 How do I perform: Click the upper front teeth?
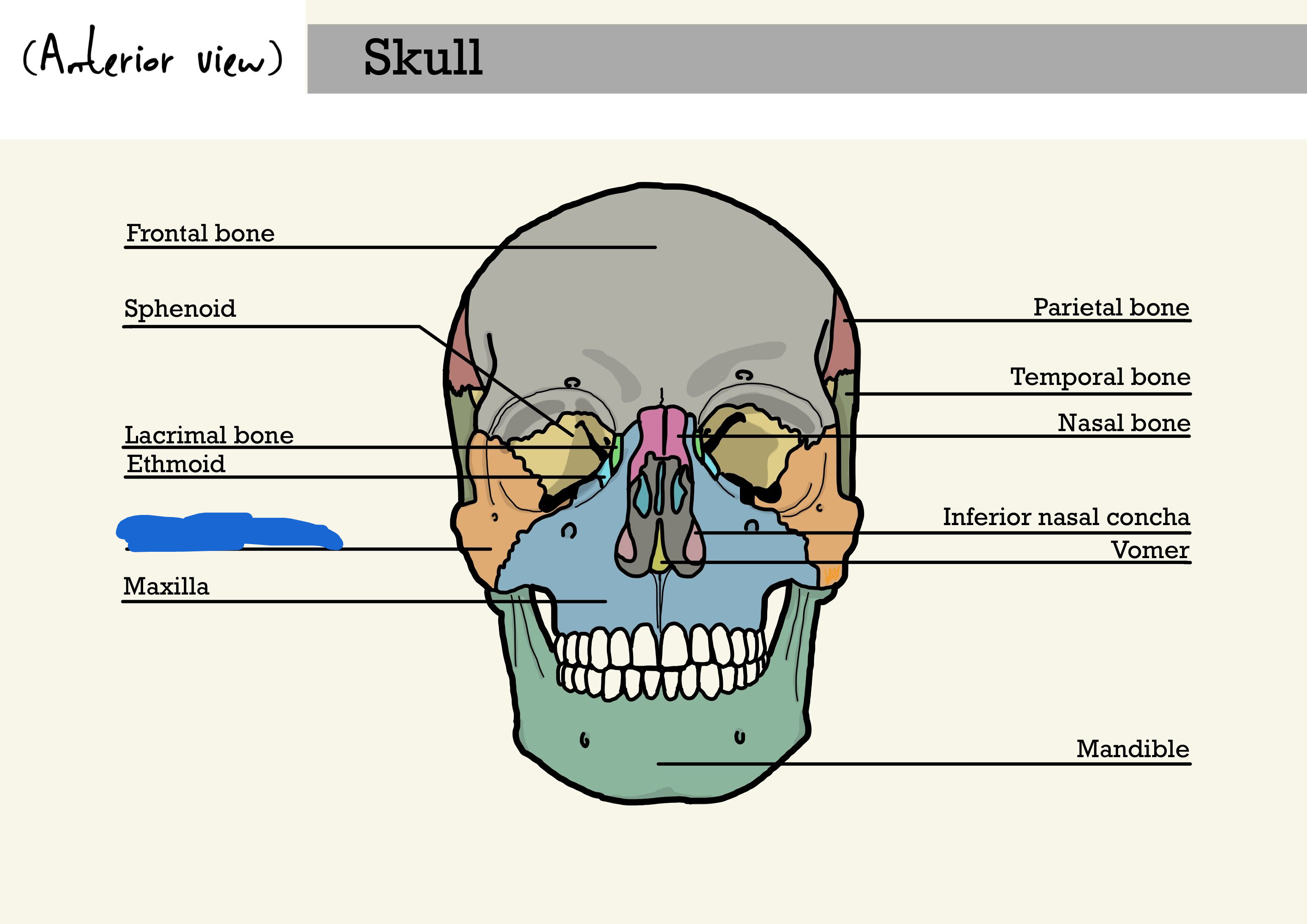tap(660, 646)
